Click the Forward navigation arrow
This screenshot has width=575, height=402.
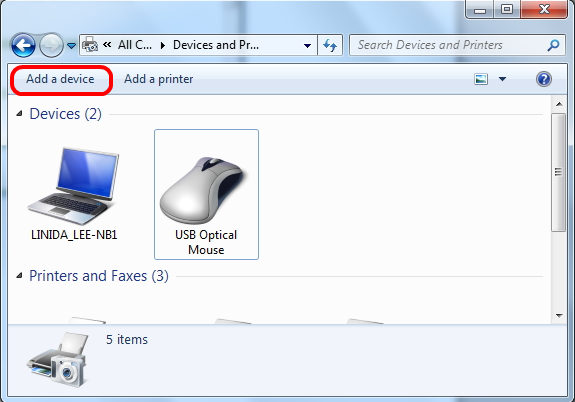click(x=51, y=45)
